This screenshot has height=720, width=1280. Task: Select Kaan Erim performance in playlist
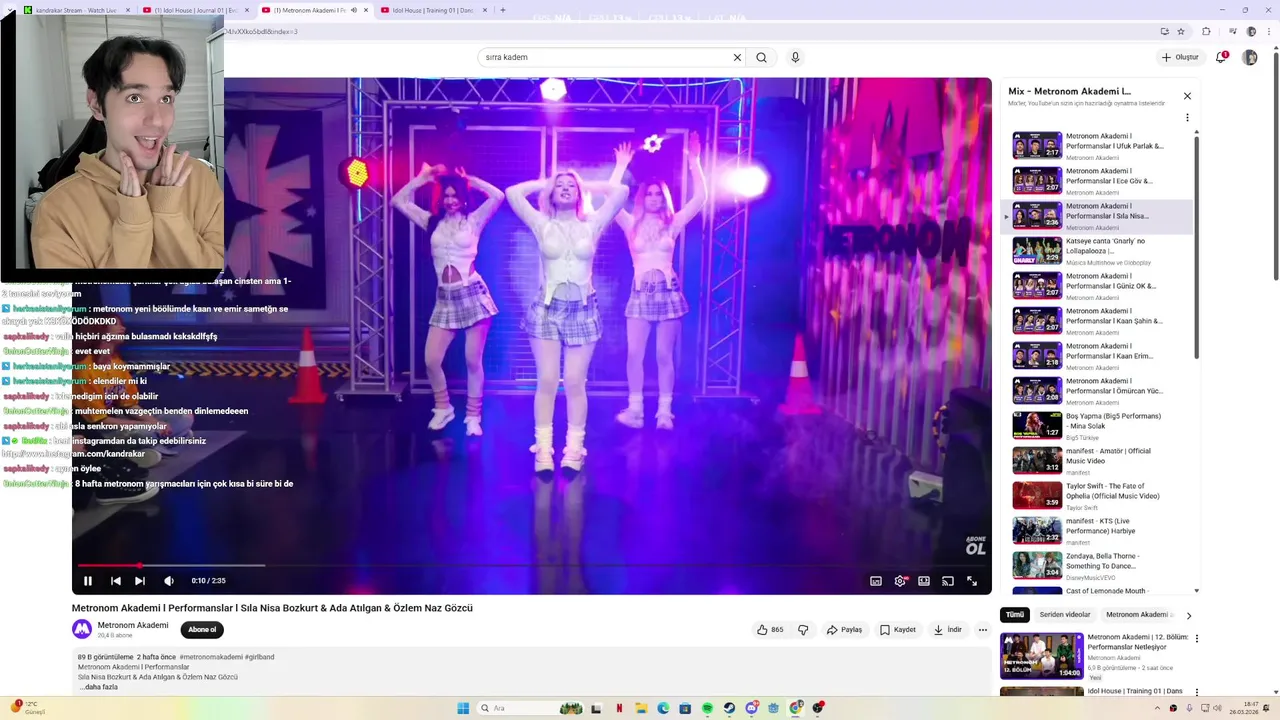(1098, 356)
